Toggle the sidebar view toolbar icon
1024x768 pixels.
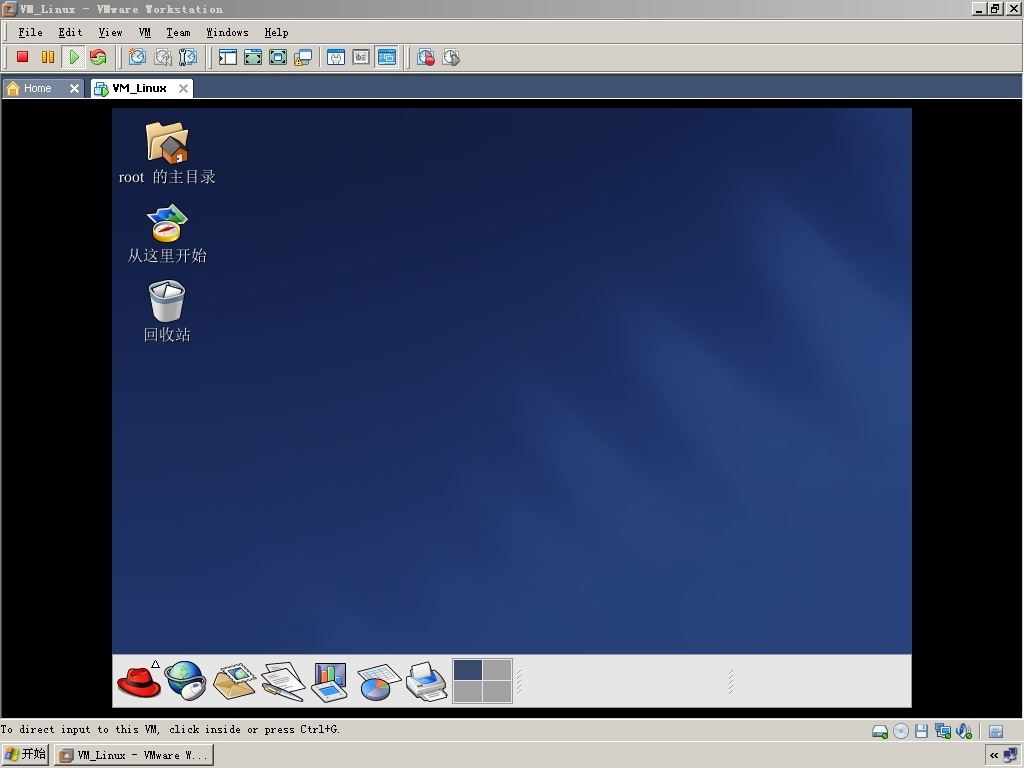pos(228,57)
